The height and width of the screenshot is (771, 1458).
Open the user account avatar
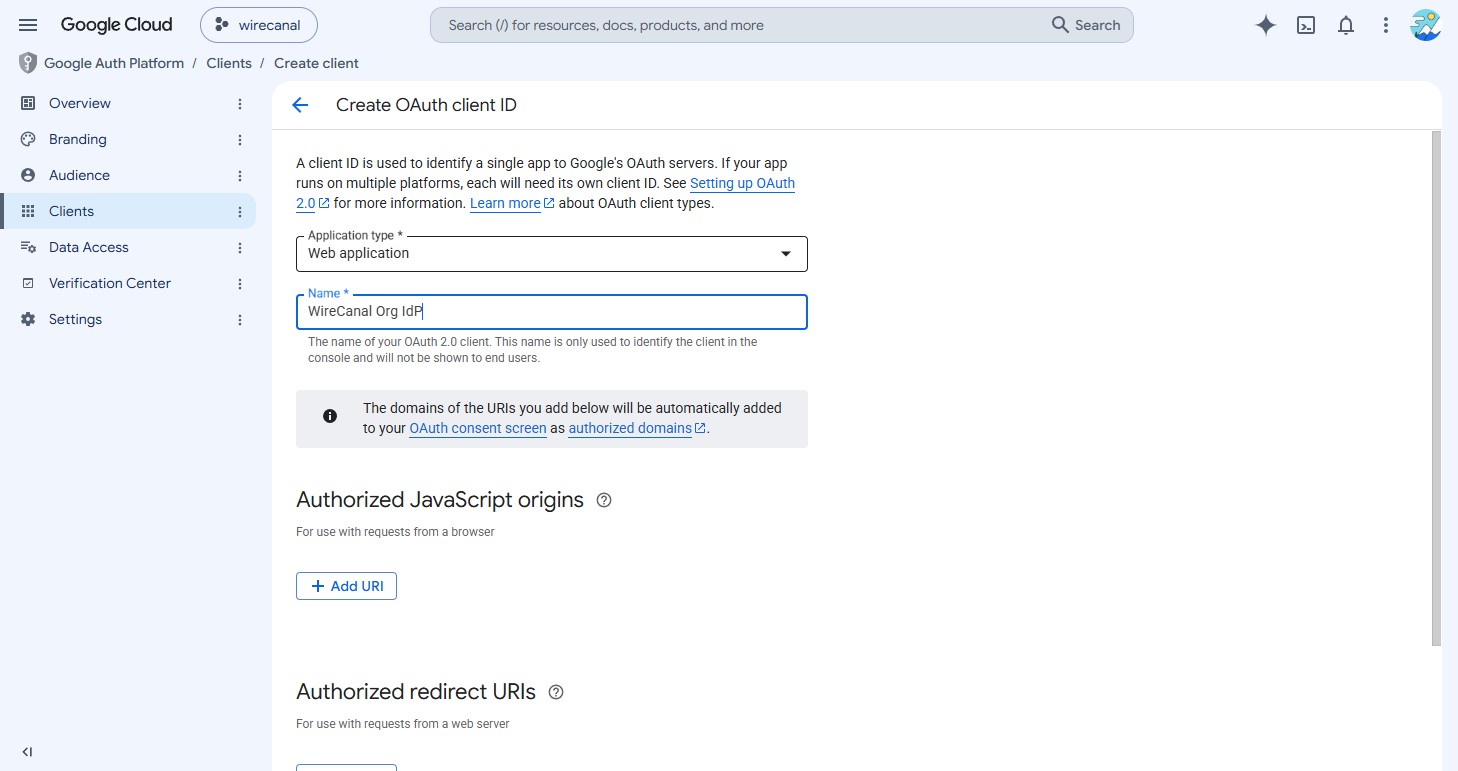point(1425,26)
